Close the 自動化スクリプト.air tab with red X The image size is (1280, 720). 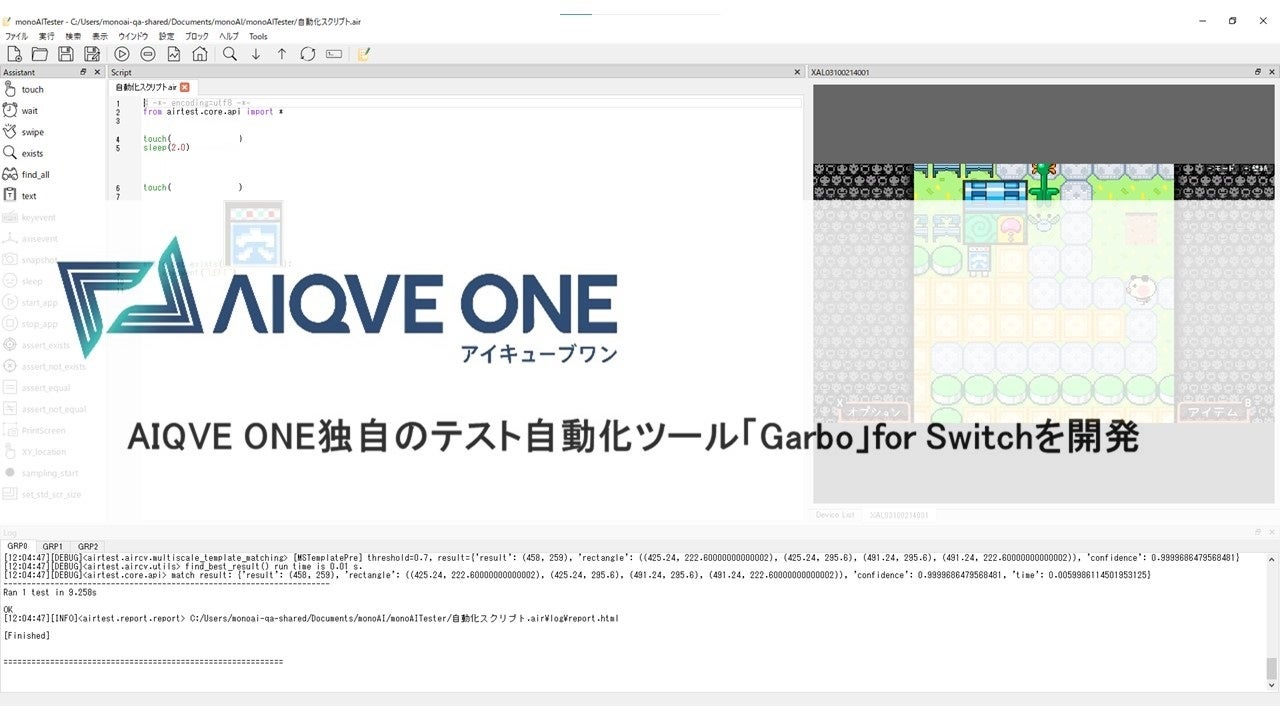click(x=184, y=87)
